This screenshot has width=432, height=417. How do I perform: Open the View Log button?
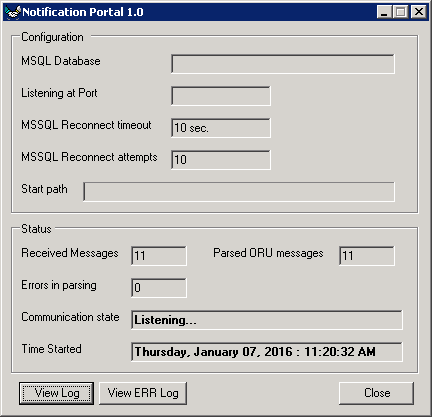56,393
